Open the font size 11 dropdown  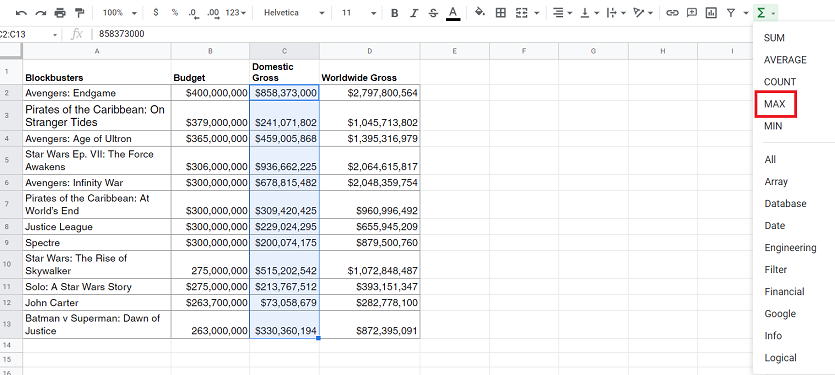[359, 13]
